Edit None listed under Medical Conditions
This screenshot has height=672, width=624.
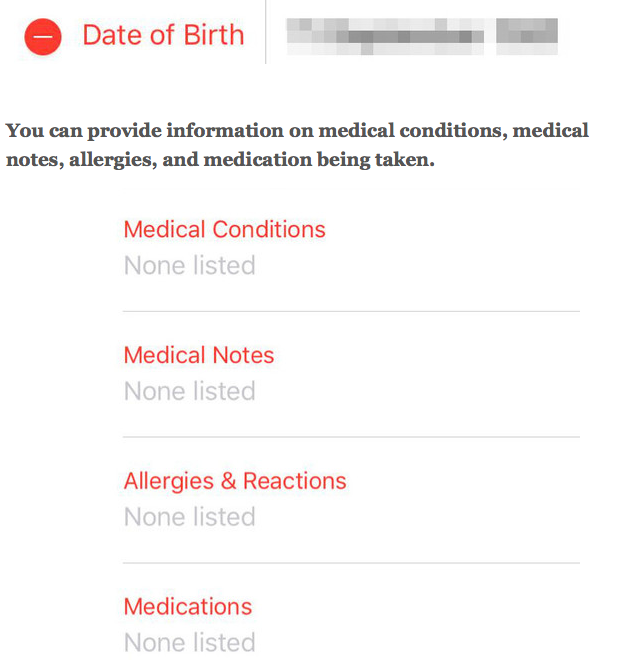(x=190, y=265)
